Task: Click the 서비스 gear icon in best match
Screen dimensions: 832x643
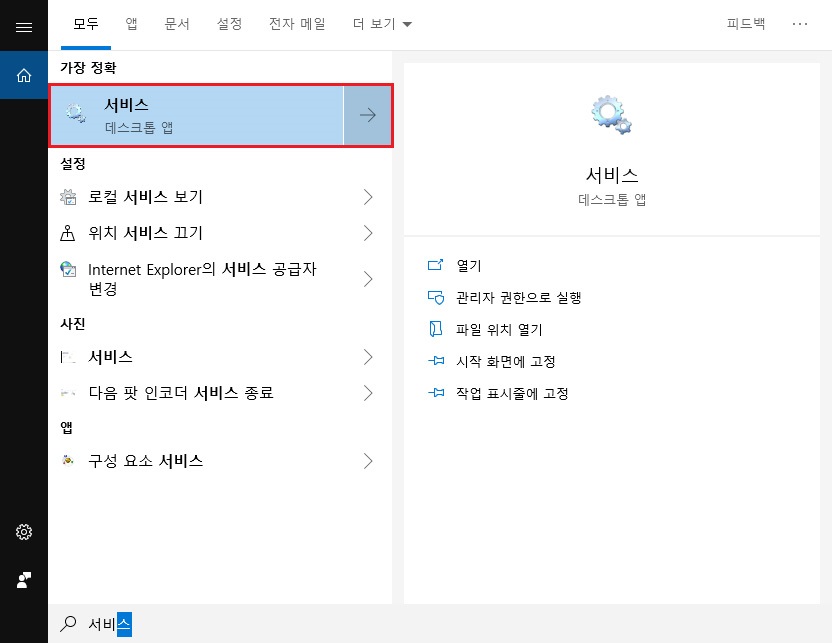Action: [x=76, y=114]
